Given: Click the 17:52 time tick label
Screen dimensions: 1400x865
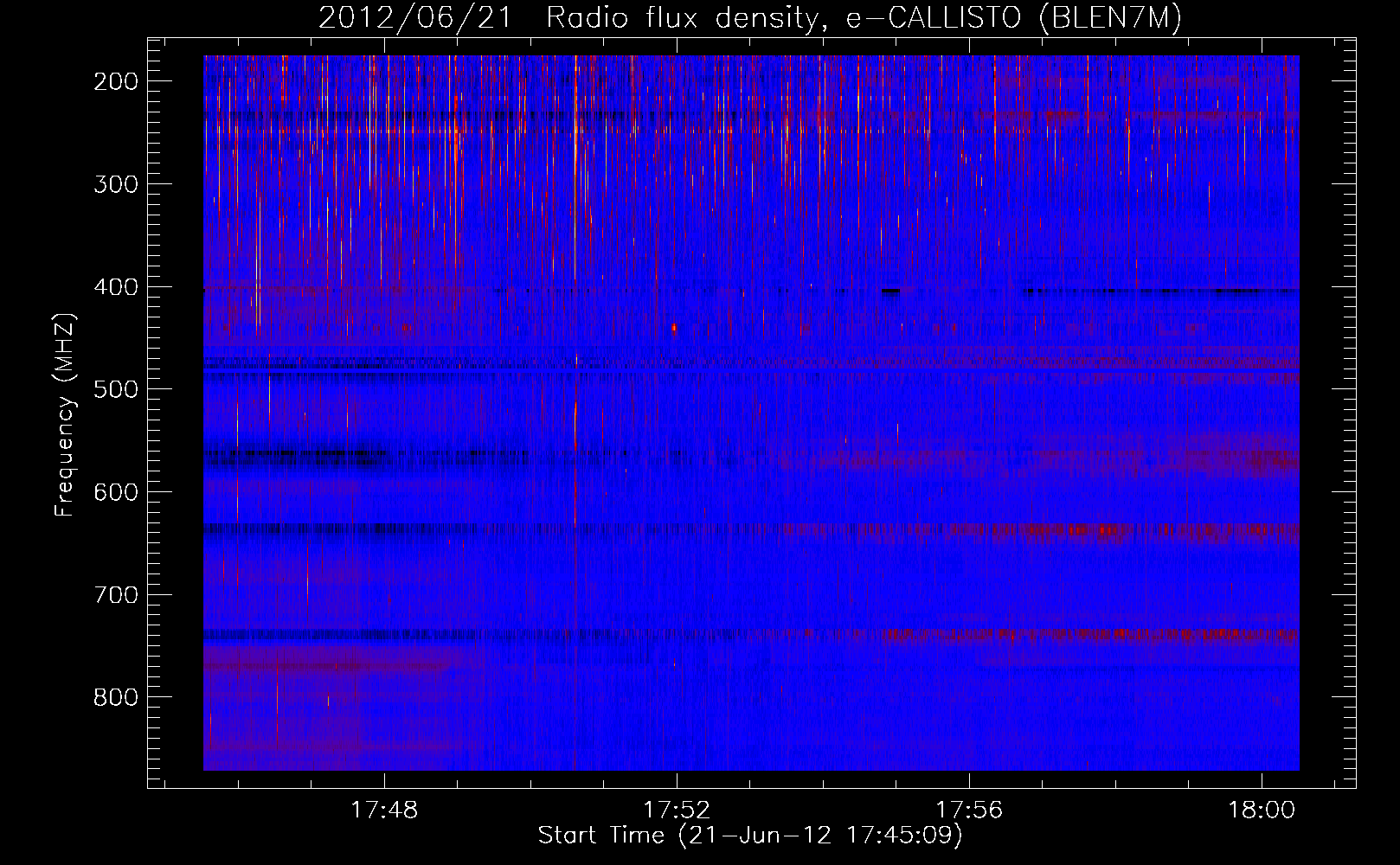Looking at the screenshot, I should pyautogui.click(x=678, y=810).
